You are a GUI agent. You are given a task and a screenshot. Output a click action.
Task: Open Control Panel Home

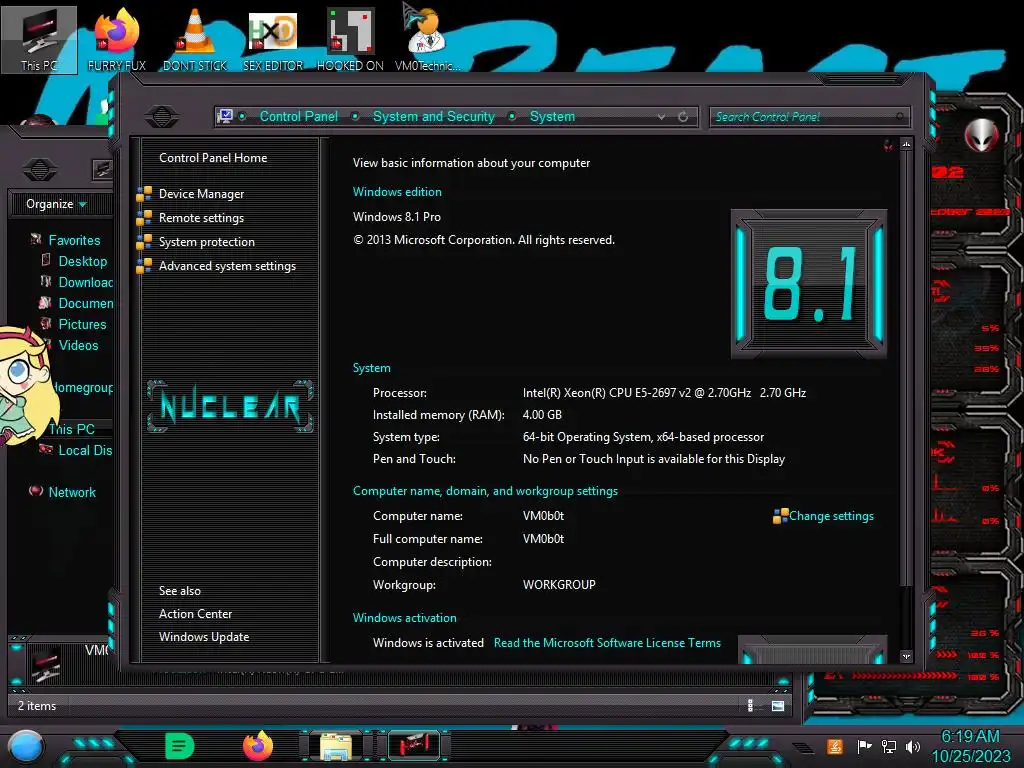[x=213, y=158]
